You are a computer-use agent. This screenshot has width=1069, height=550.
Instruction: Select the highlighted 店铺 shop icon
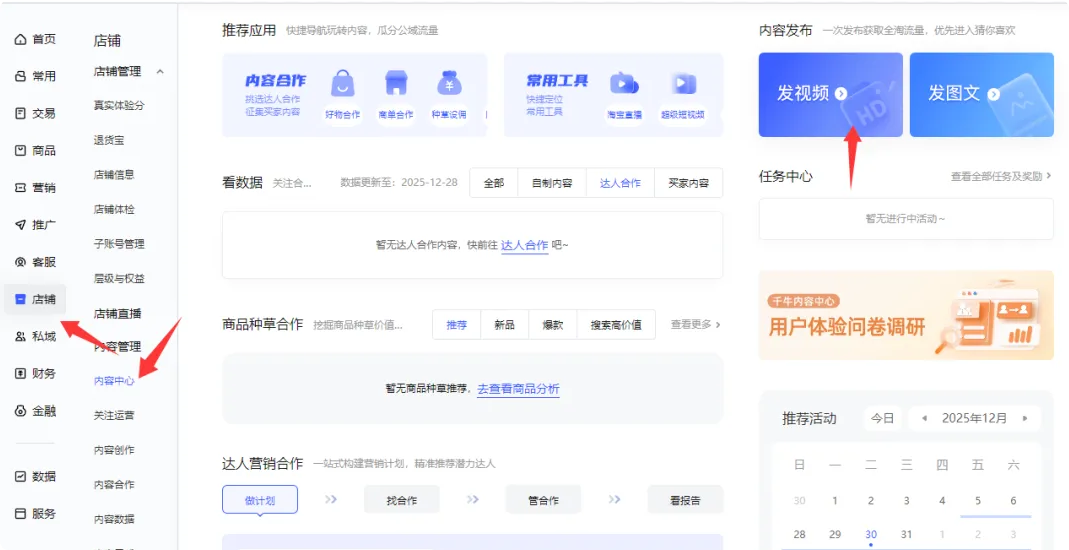tap(20, 299)
